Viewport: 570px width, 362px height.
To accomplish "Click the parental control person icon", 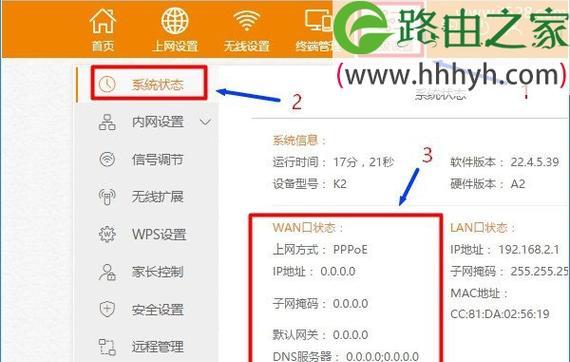I will pyautogui.click(x=107, y=272).
